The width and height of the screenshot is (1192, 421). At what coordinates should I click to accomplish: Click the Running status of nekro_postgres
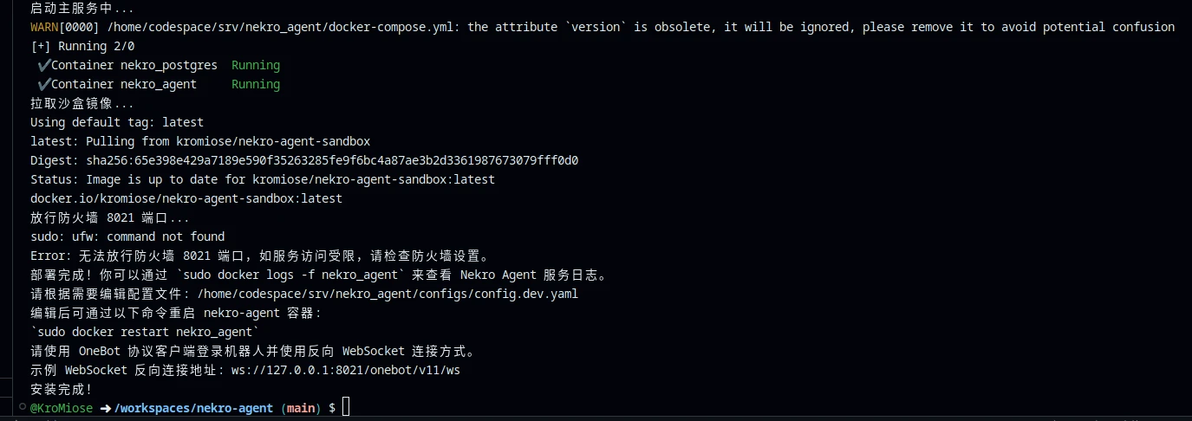click(x=255, y=66)
